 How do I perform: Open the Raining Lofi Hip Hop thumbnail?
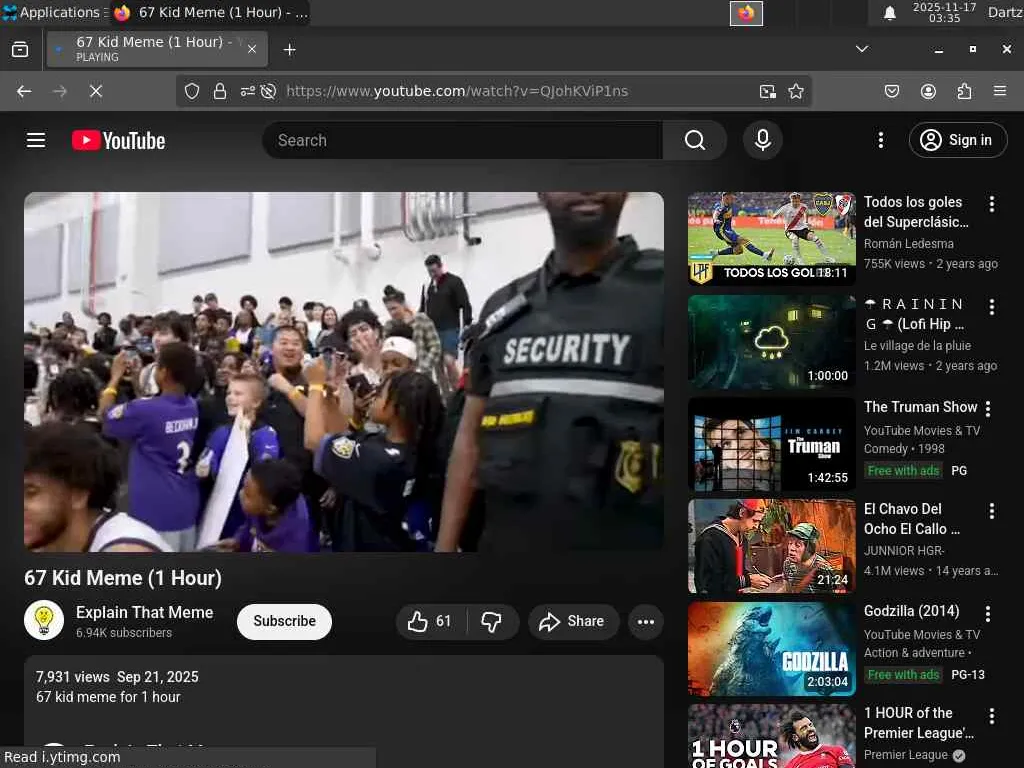[x=771, y=341]
